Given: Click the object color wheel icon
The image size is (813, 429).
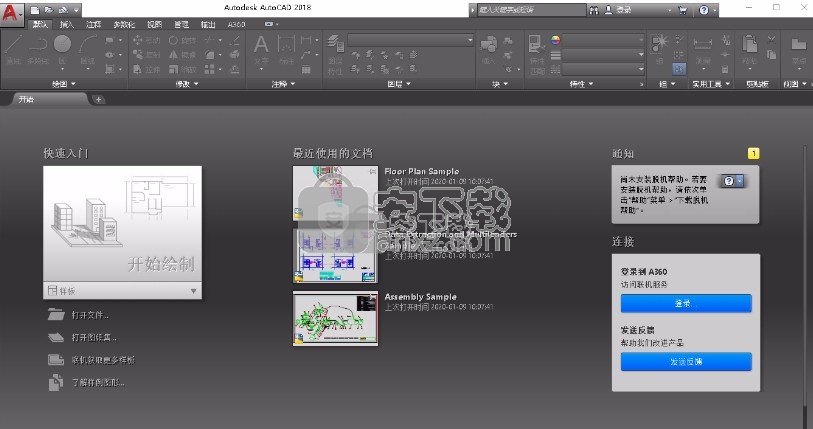Looking at the screenshot, I should pos(558,40).
